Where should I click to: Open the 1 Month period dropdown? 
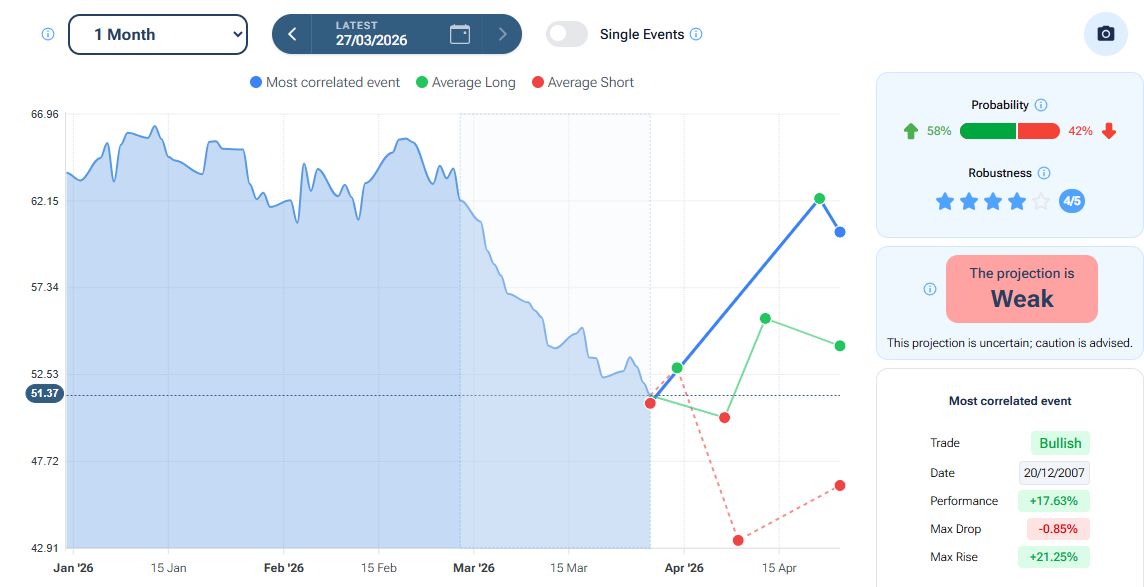[158, 34]
